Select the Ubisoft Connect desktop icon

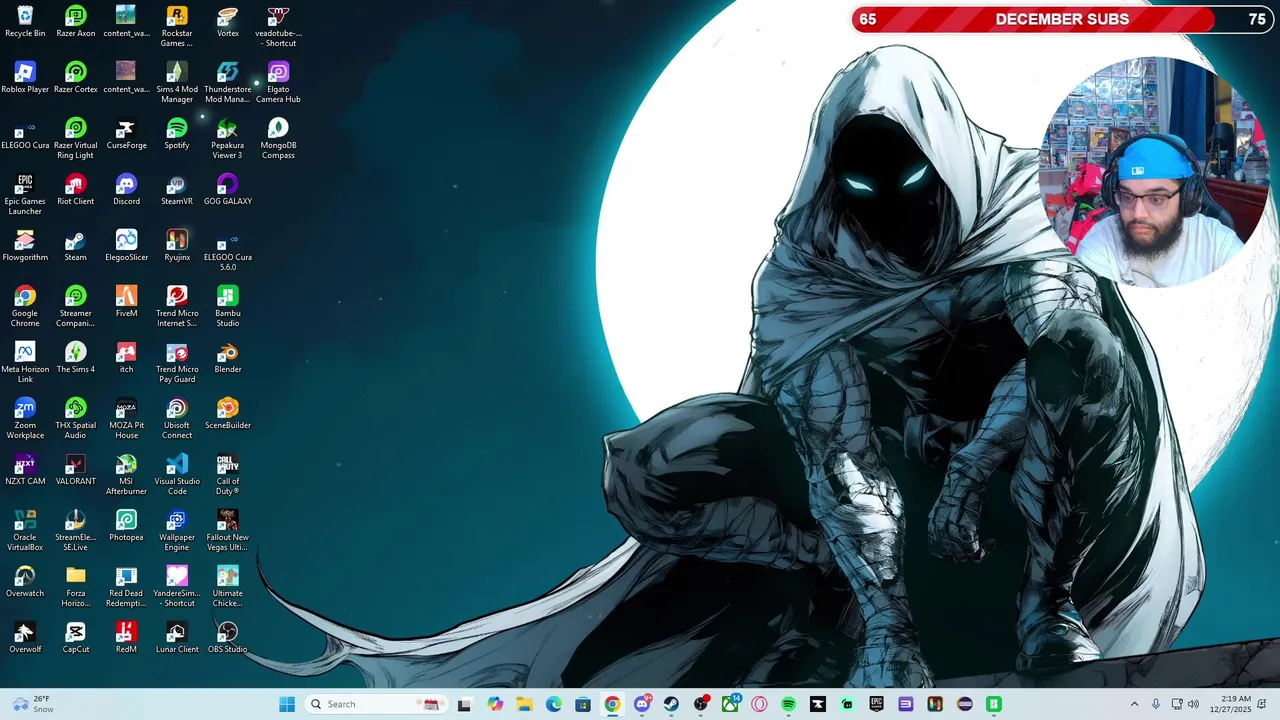point(177,419)
